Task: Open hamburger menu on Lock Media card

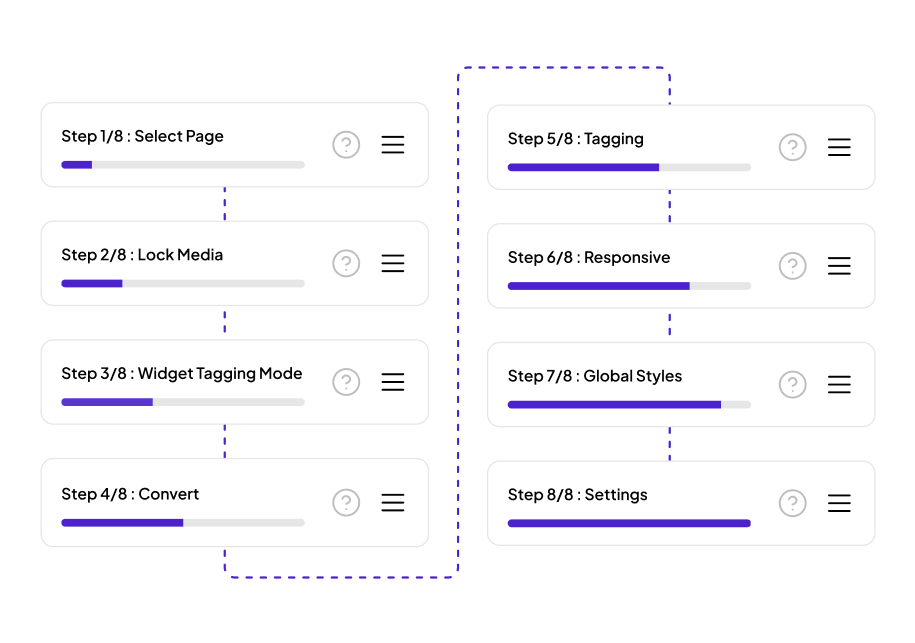Action: click(393, 263)
